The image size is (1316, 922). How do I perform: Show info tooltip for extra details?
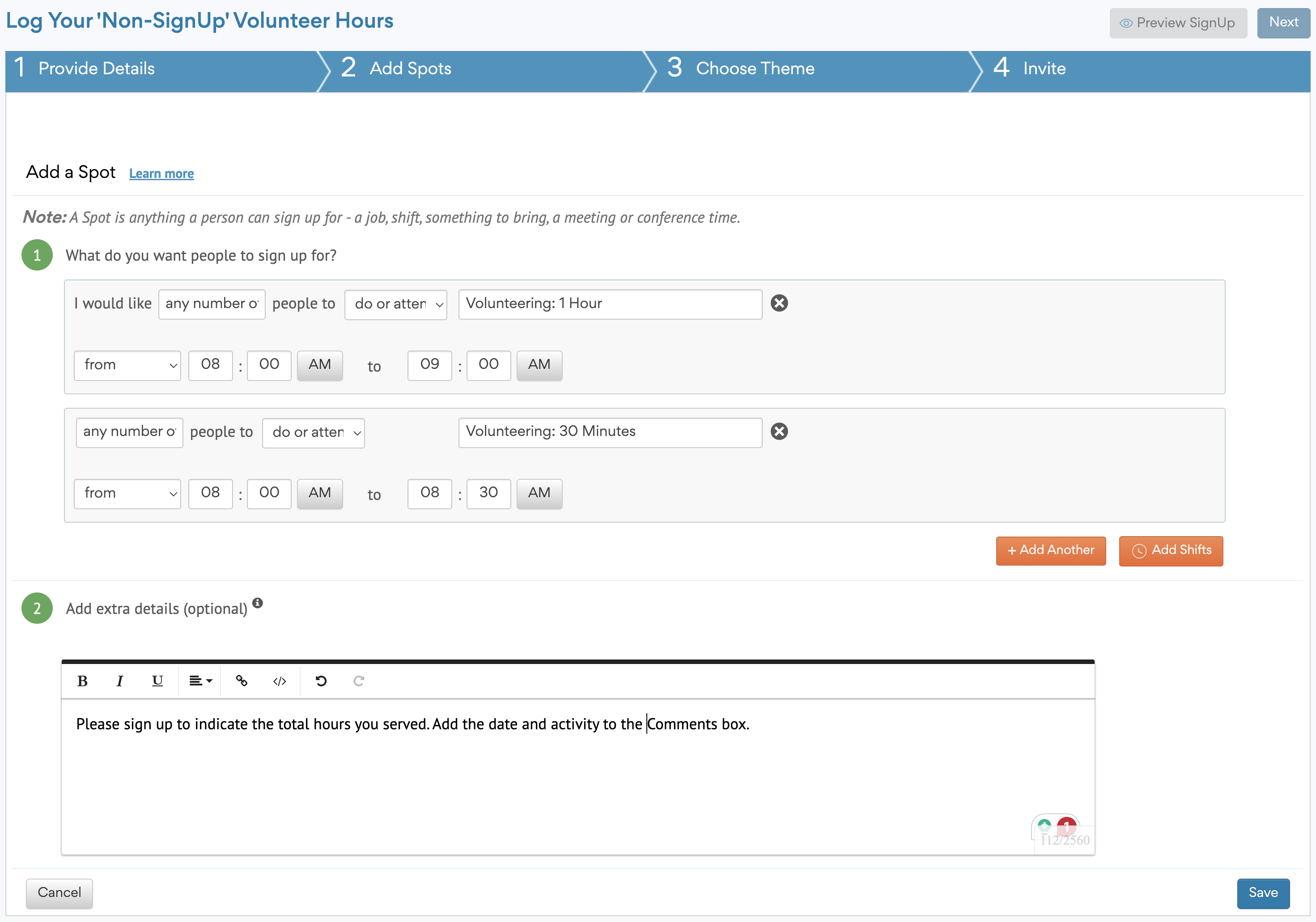coord(258,603)
